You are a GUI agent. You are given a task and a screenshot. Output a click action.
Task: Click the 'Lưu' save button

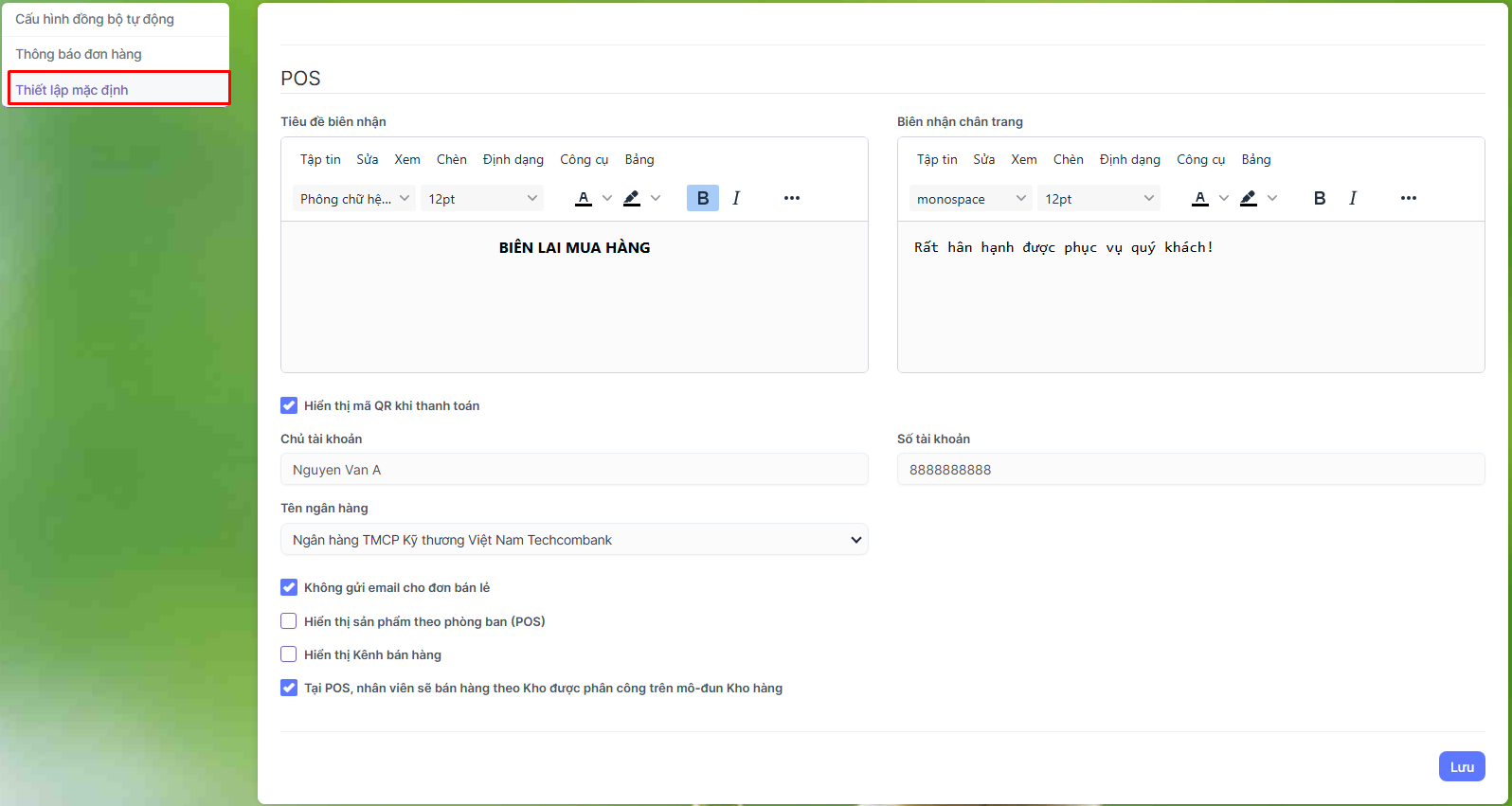1461,766
